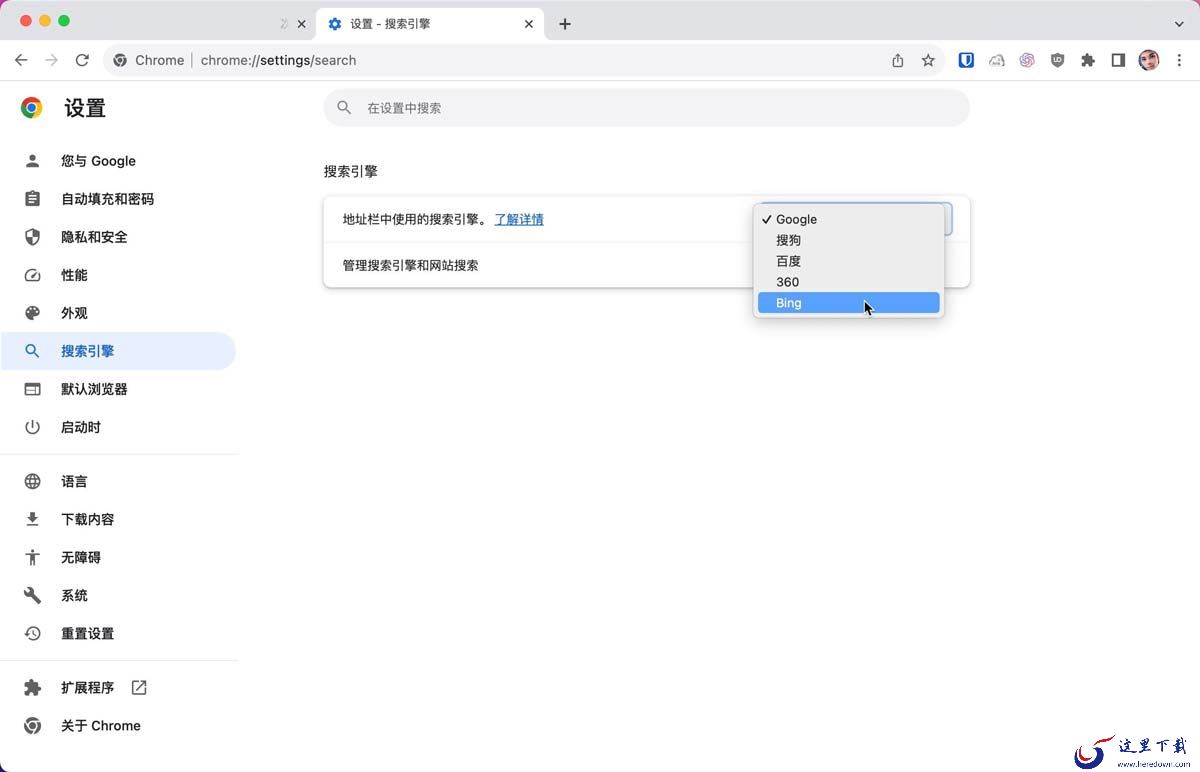
Task: Click the pink spiral extension icon
Action: point(1027,60)
